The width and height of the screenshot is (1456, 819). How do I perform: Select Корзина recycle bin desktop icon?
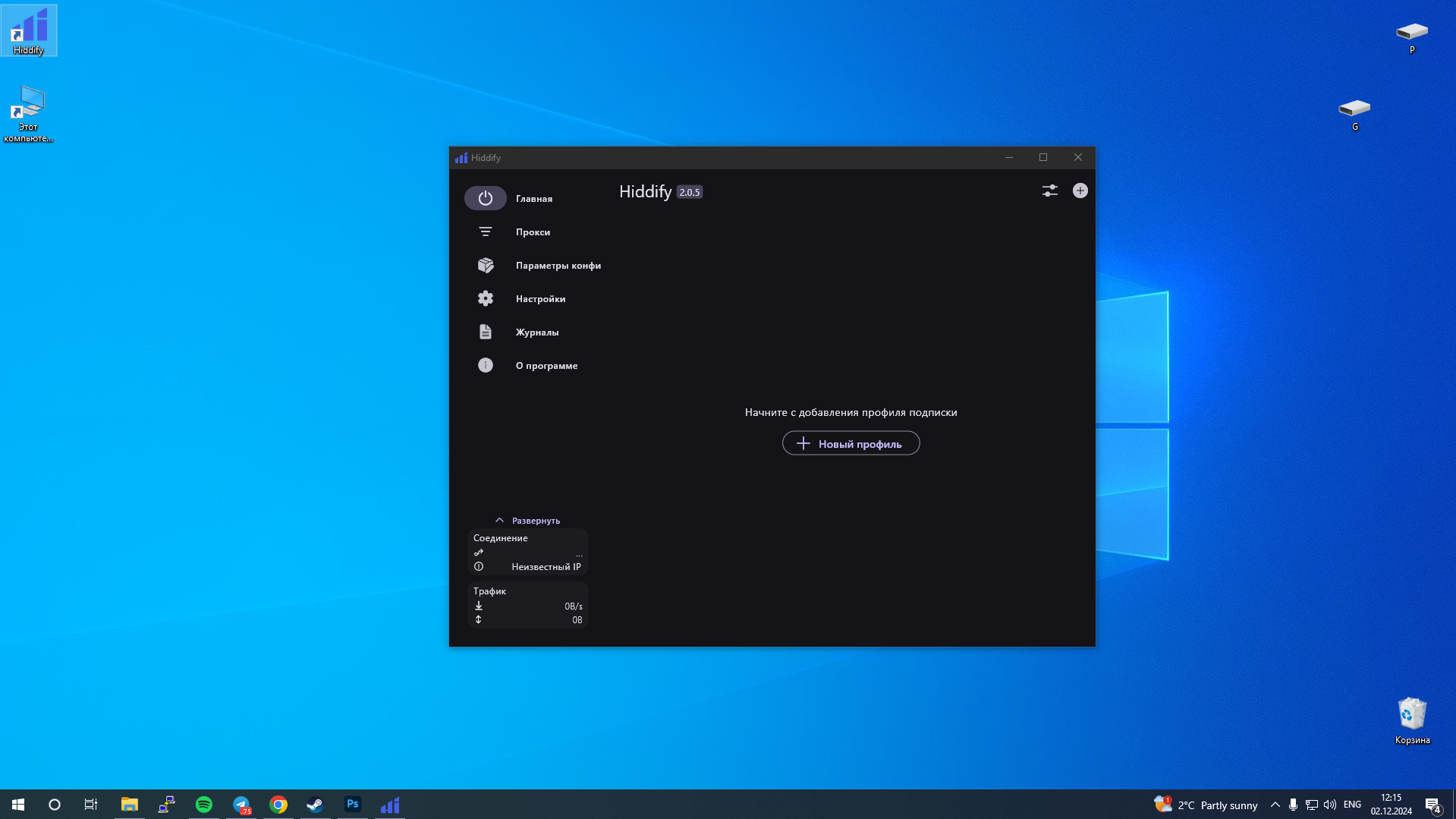[1412, 720]
